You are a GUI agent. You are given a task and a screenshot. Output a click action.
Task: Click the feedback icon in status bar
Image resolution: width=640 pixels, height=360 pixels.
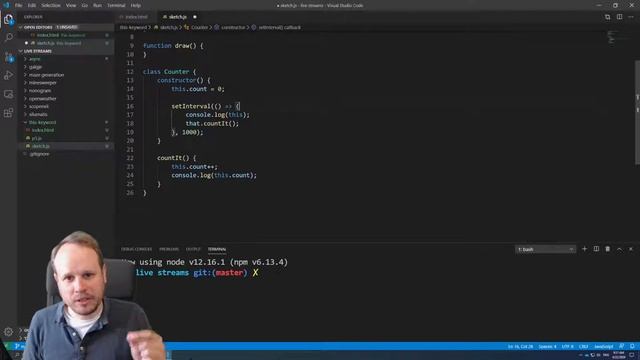pyautogui.click(x=621, y=346)
